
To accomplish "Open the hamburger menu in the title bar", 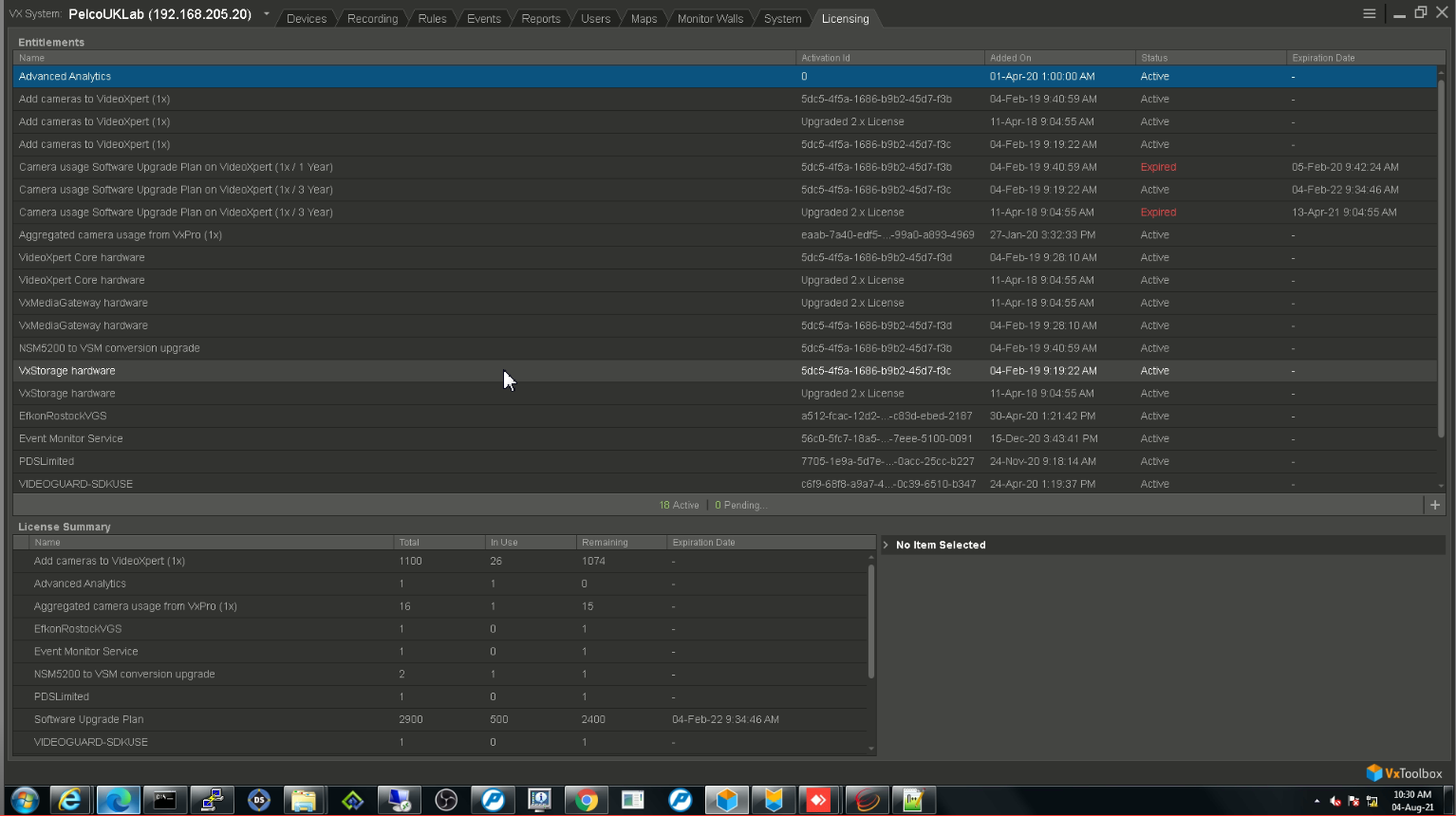I will (x=1370, y=13).
